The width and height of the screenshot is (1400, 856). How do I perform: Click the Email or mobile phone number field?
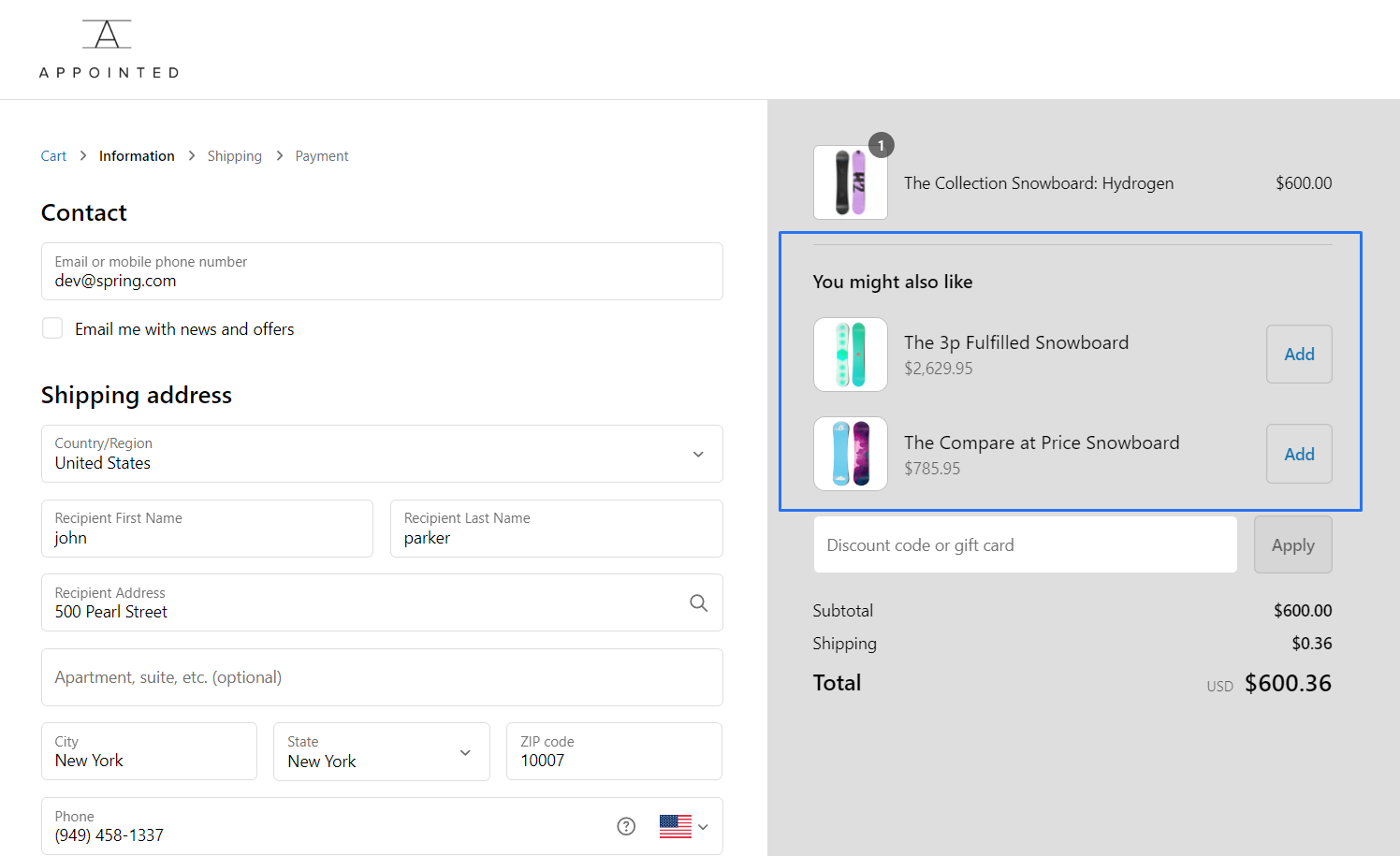382,271
